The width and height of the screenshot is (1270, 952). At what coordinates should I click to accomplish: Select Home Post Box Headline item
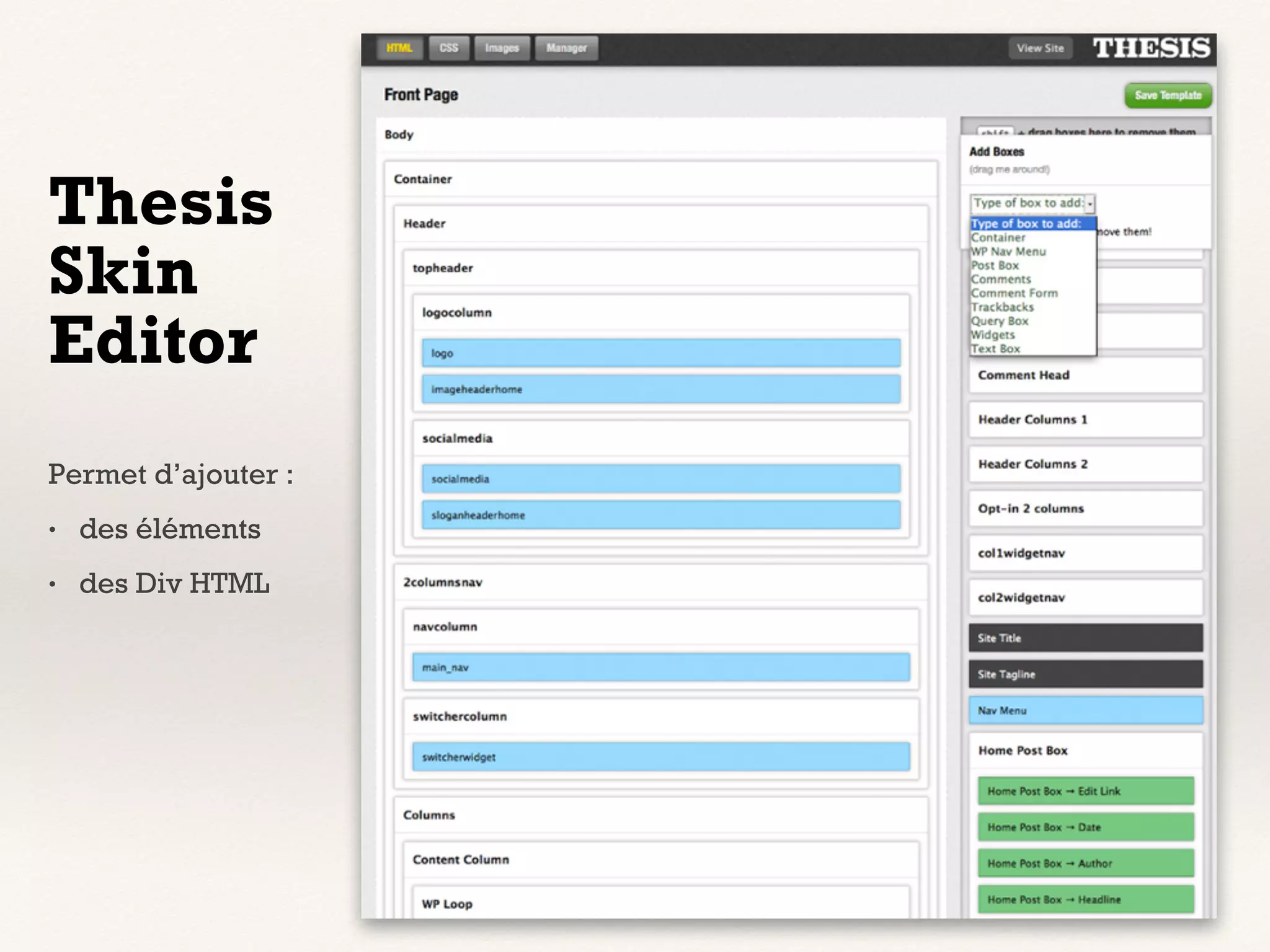tap(1086, 899)
